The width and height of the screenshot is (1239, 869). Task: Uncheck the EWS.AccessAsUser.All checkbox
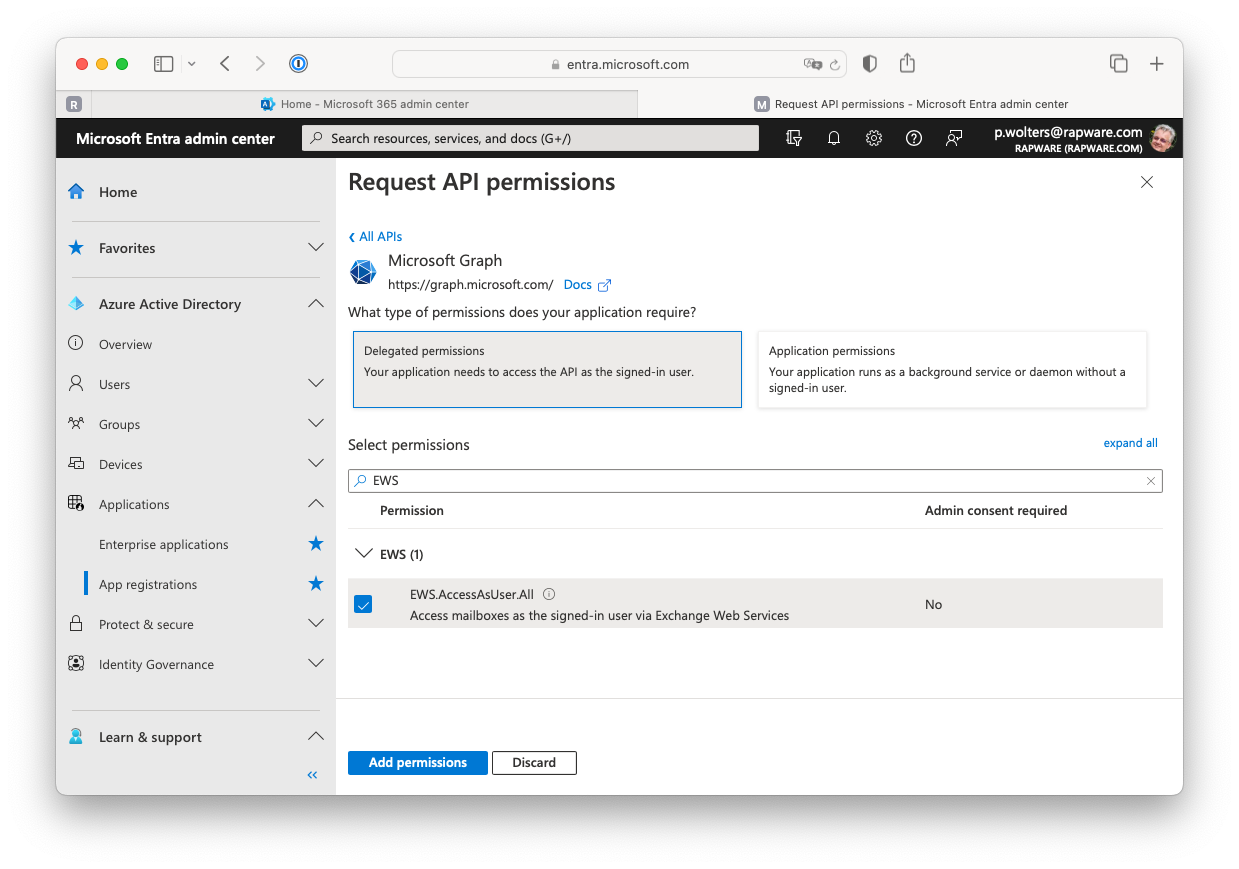tap(363, 604)
